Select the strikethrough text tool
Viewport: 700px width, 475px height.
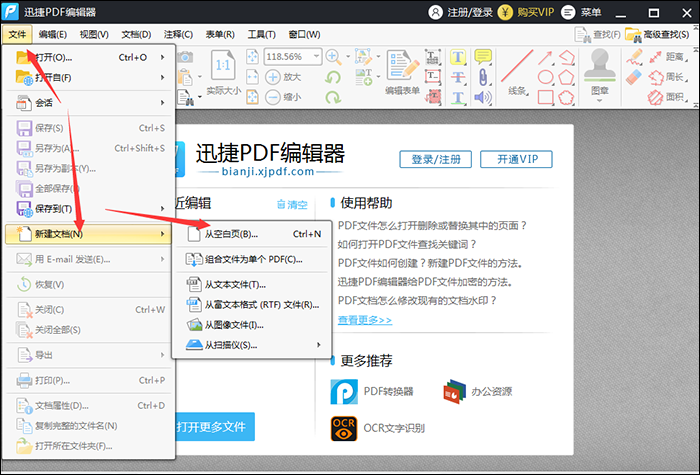point(458,77)
